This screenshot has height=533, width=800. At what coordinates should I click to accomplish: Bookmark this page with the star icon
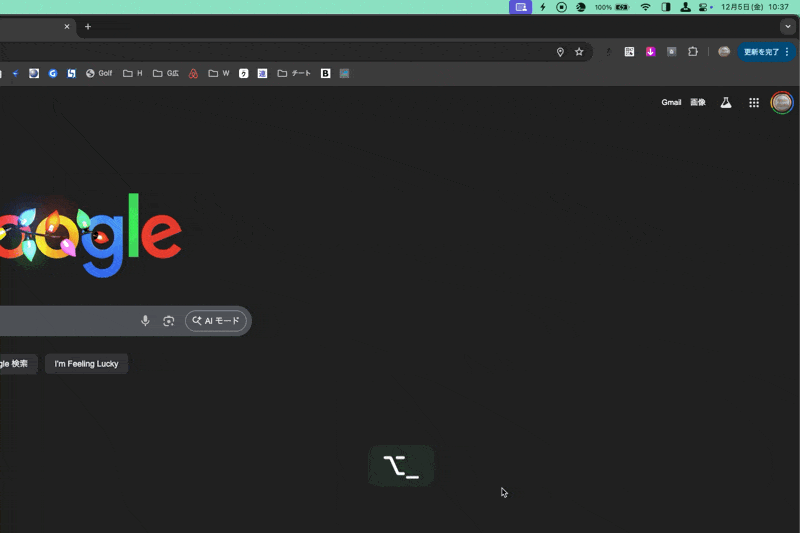click(579, 52)
